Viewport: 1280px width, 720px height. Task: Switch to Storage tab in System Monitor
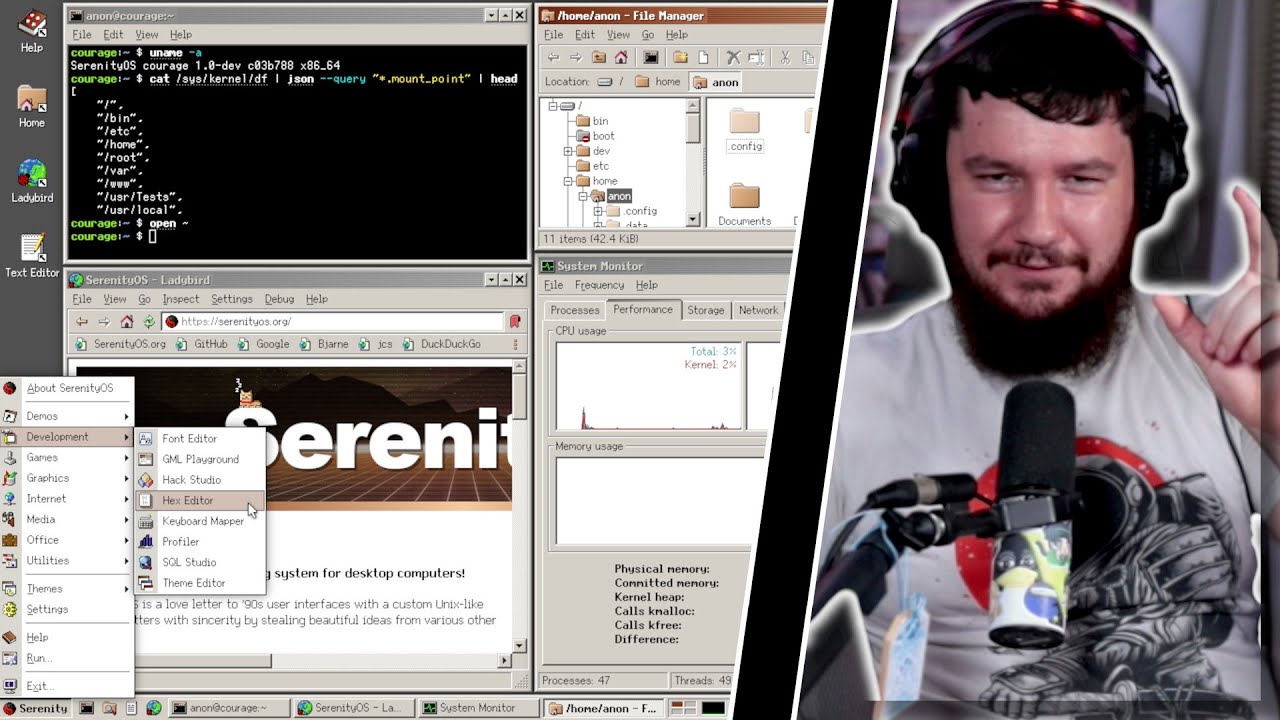point(705,311)
